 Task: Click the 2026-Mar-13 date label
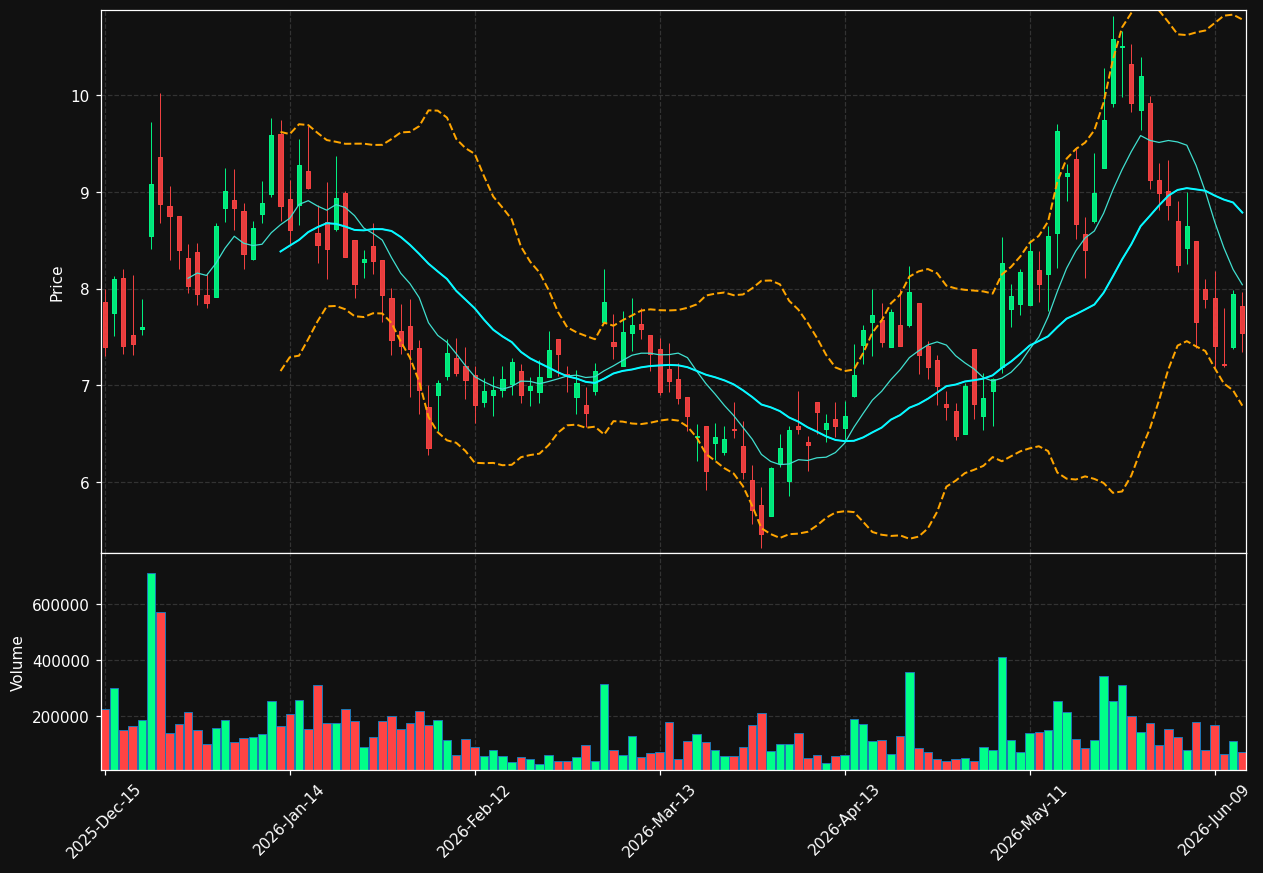click(x=658, y=820)
